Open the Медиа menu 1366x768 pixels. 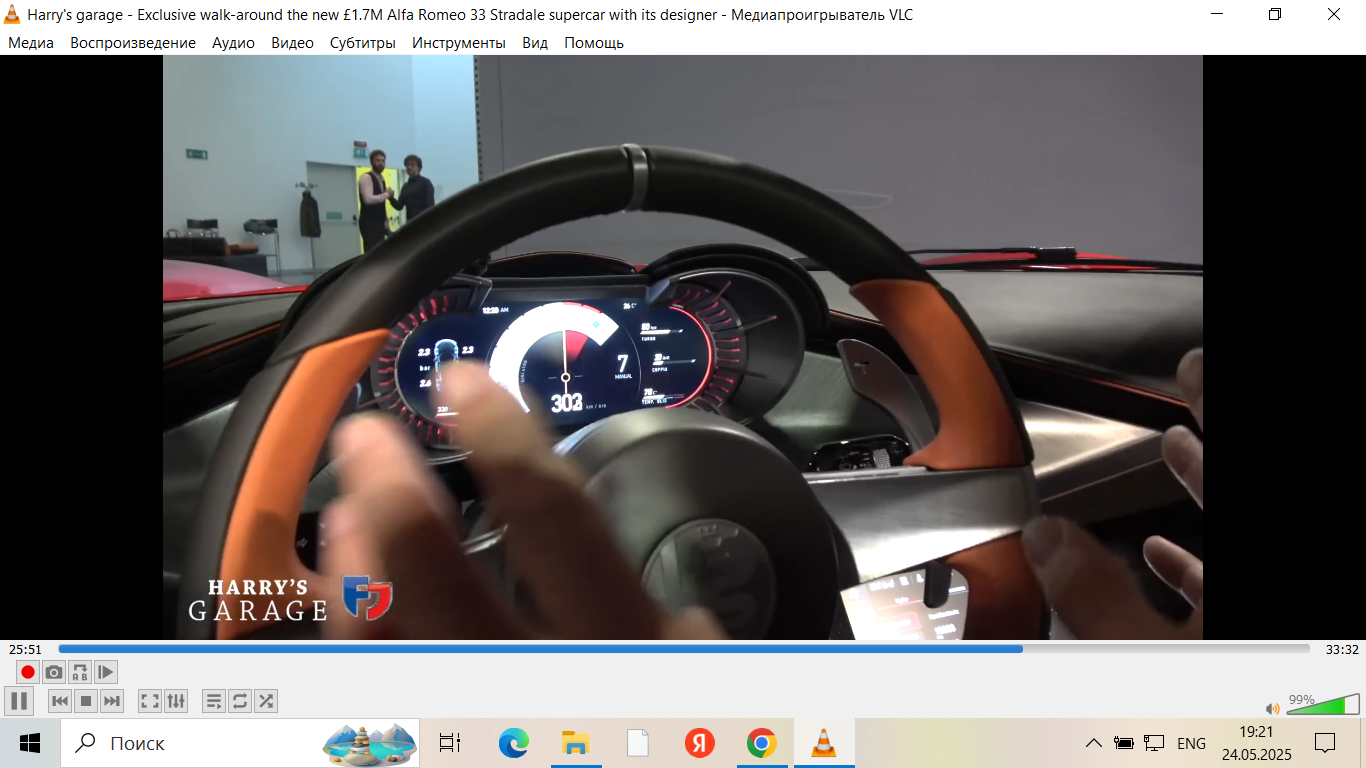(x=31, y=43)
